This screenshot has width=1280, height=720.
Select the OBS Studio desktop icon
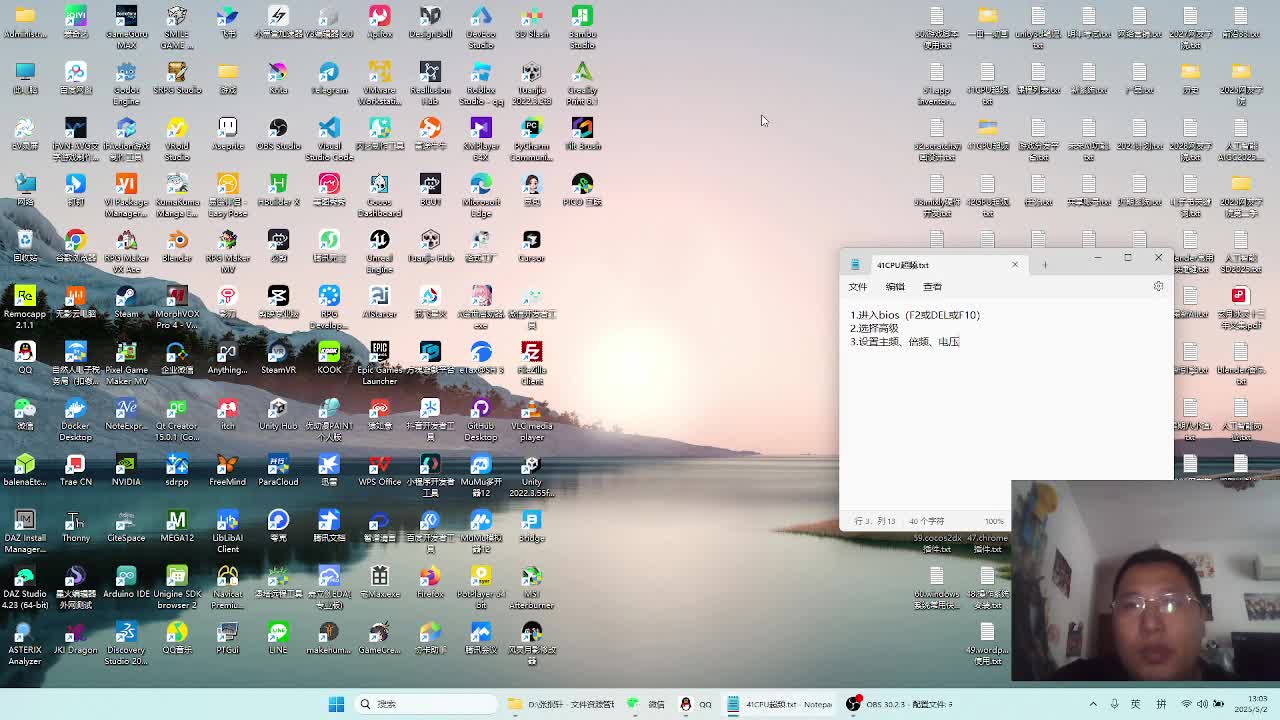[x=278, y=134]
